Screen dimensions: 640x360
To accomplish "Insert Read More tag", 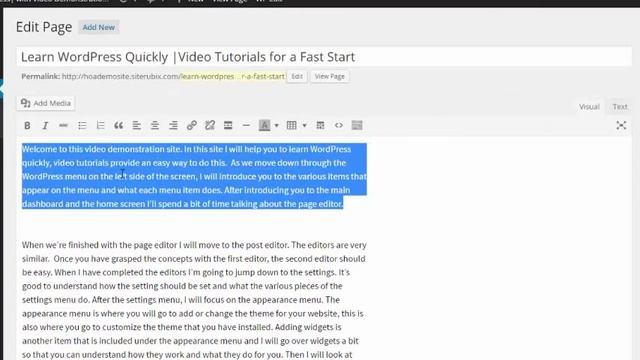I will [228, 125].
